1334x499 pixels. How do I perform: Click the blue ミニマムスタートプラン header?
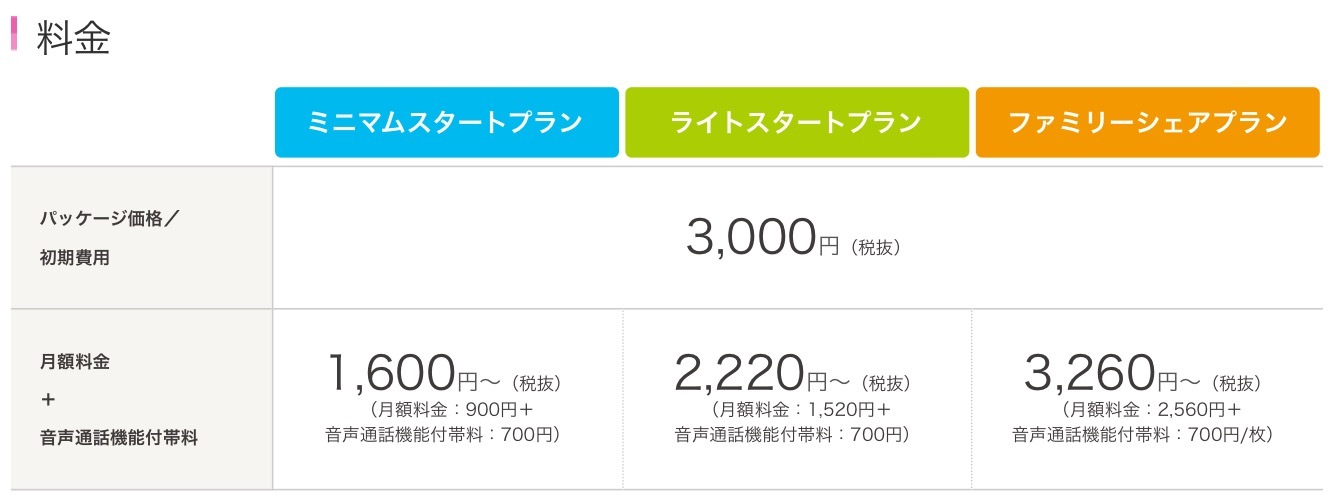(x=446, y=123)
